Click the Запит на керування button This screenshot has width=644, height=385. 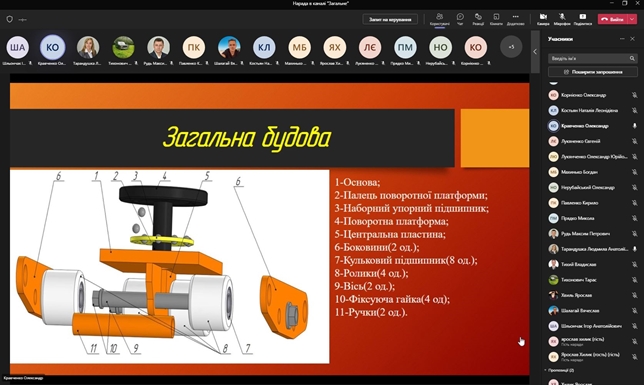[x=390, y=19]
